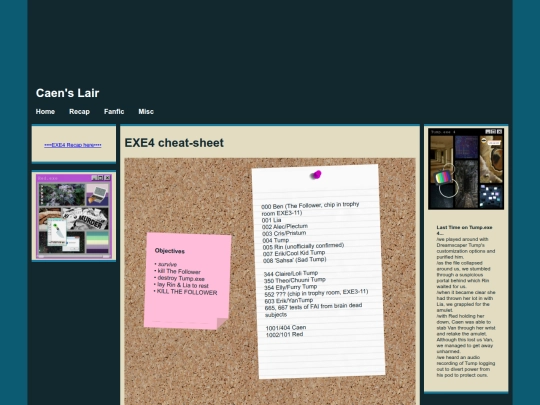
Task: Click the uppercase 'KILL THE FOLLOWER' line
Action: 186,292
